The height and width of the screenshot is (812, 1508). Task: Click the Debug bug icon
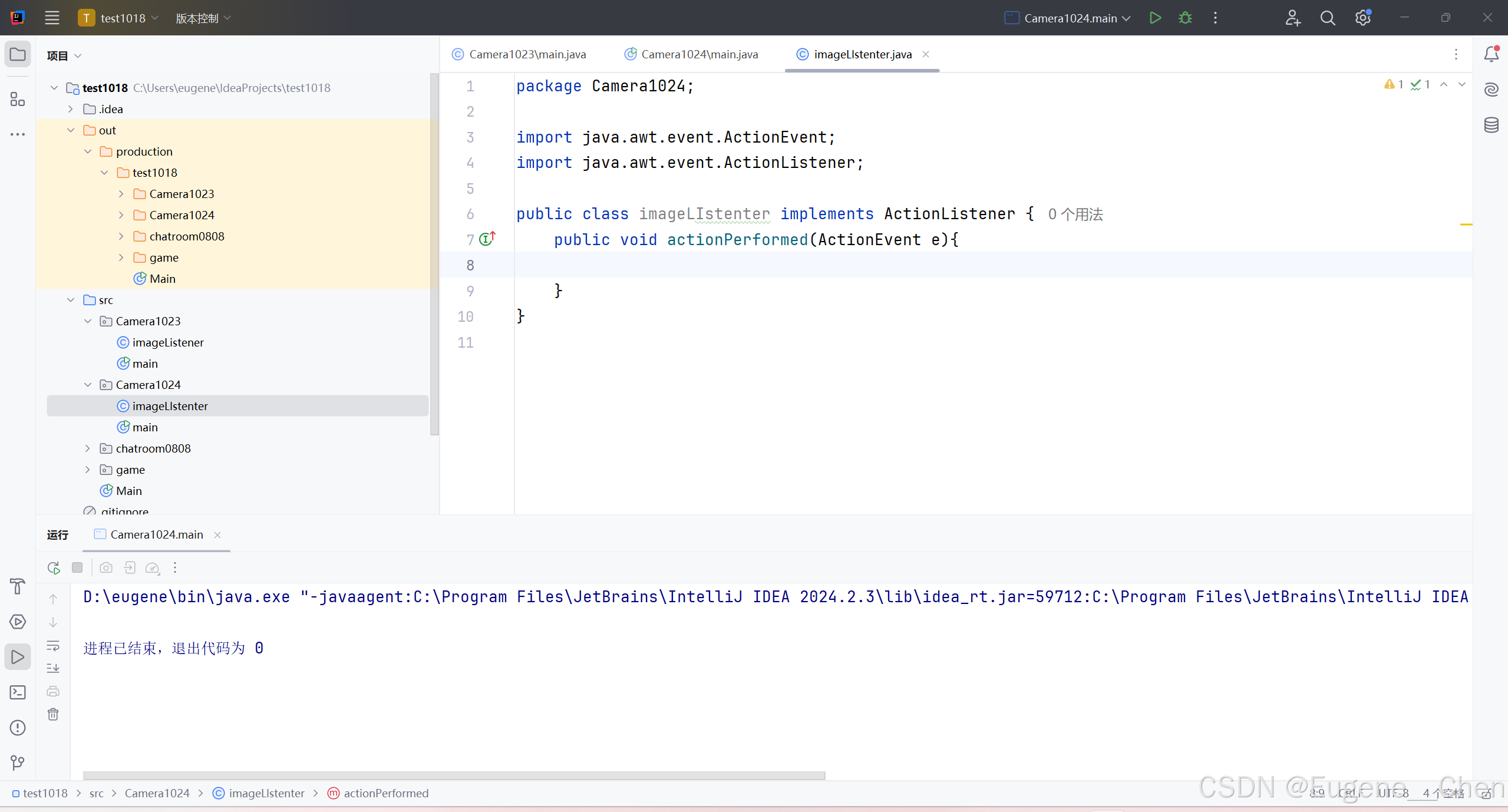(x=1185, y=18)
